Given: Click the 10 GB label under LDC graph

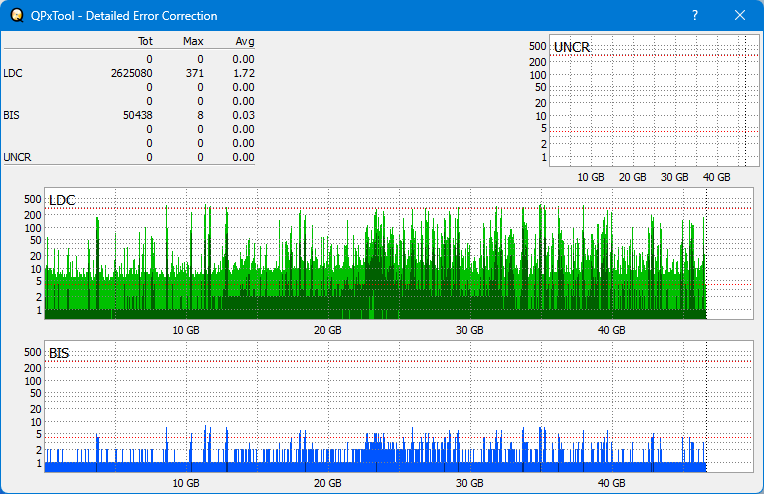Looking at the screenshot, I should (186, 330).
